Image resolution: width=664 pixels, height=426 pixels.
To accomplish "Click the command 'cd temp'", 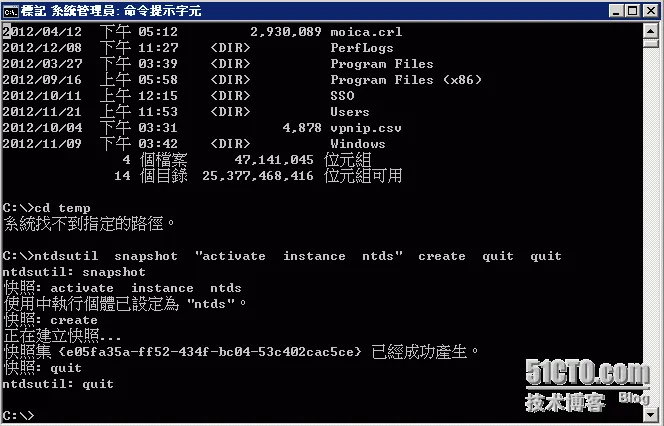I will pos(62,208).
